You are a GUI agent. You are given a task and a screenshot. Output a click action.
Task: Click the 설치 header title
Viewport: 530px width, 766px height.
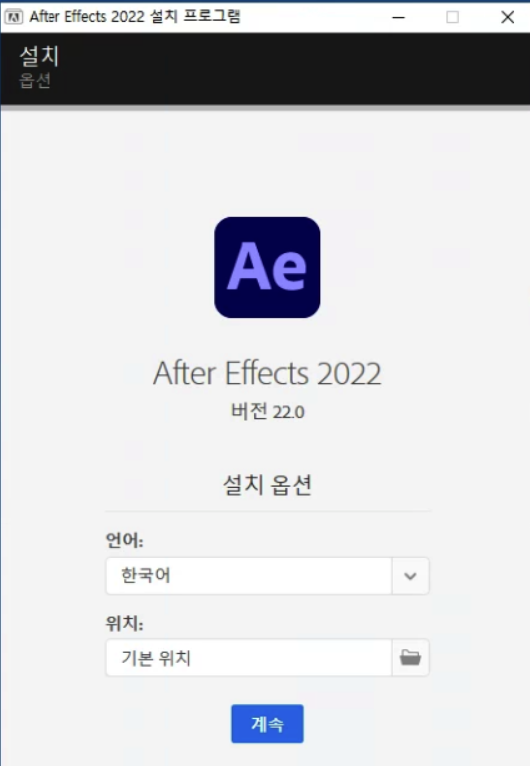pyautogui.click(x=39, y=56)
